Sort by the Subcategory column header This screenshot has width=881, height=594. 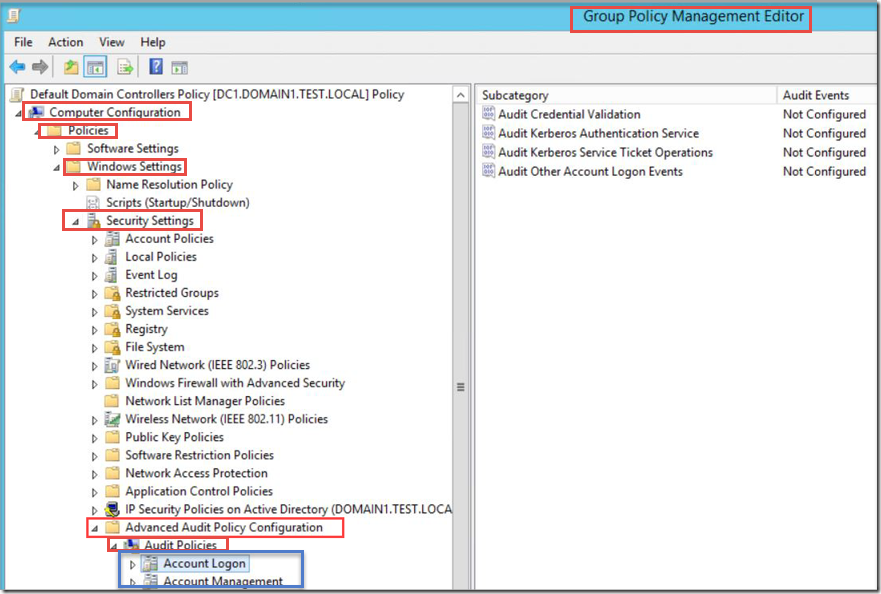pos(625,95)
